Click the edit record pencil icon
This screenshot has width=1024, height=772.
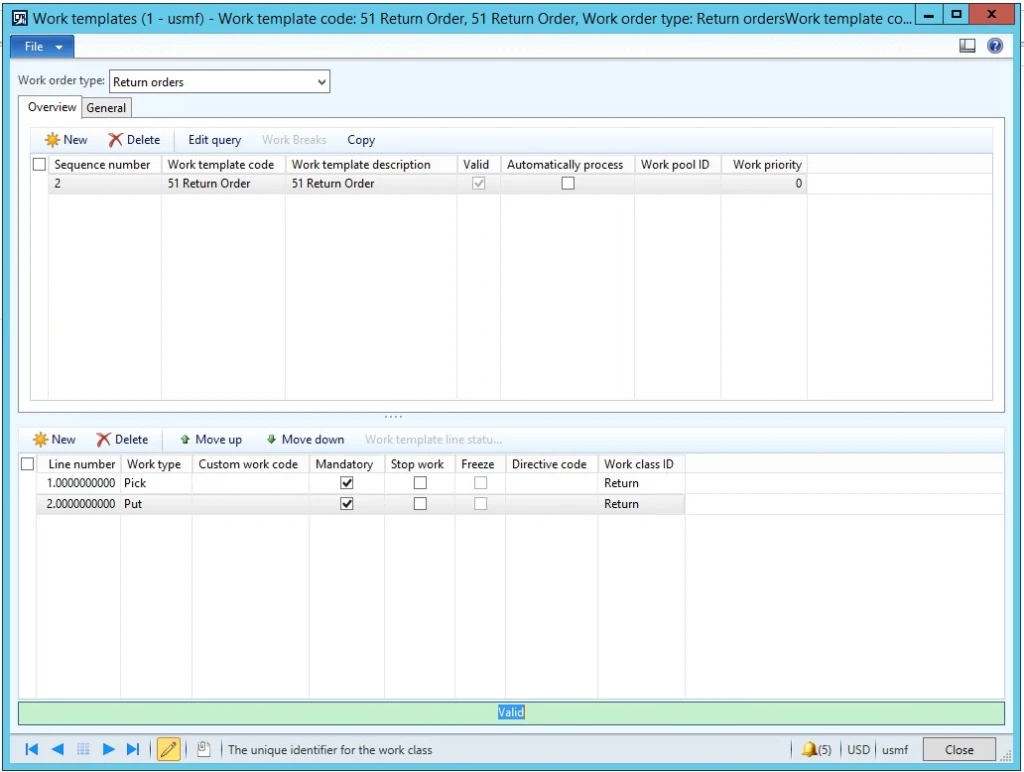point(168,748)
